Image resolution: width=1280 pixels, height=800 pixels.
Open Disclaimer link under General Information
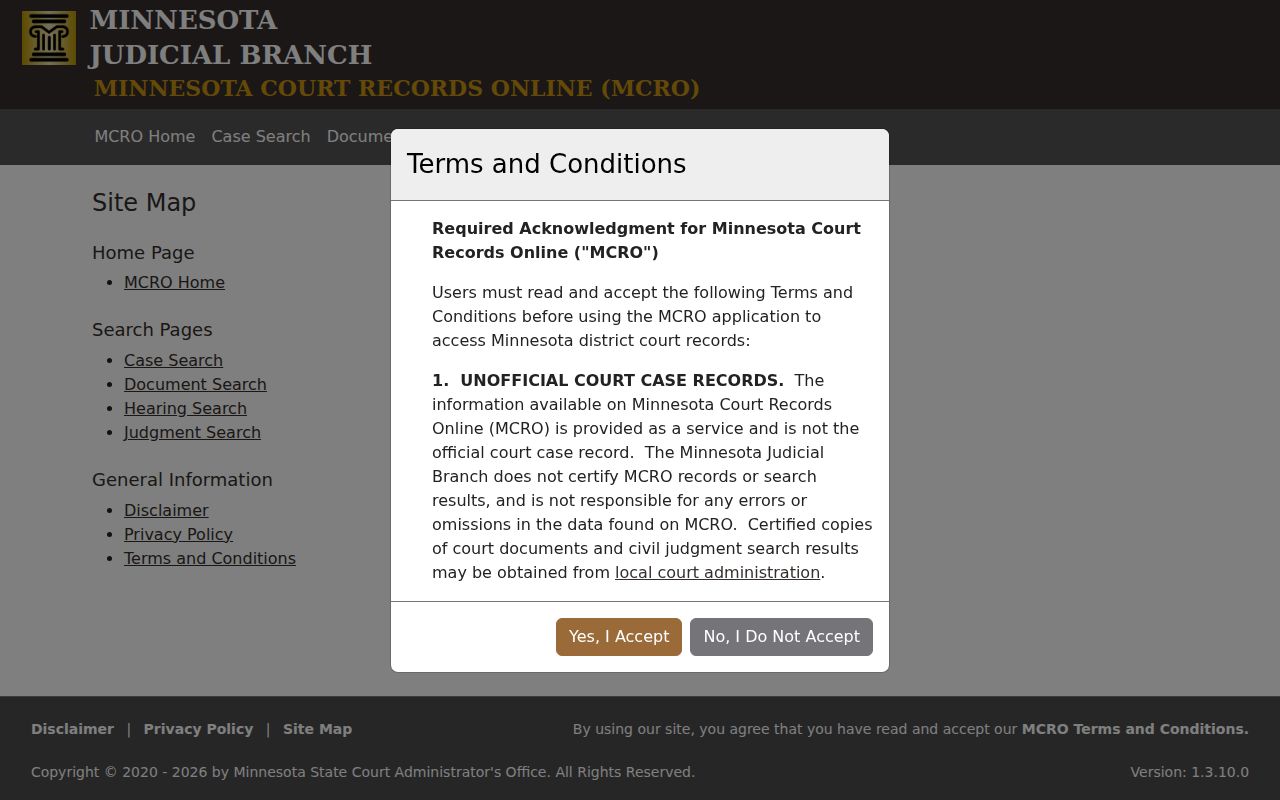(166, 511)
